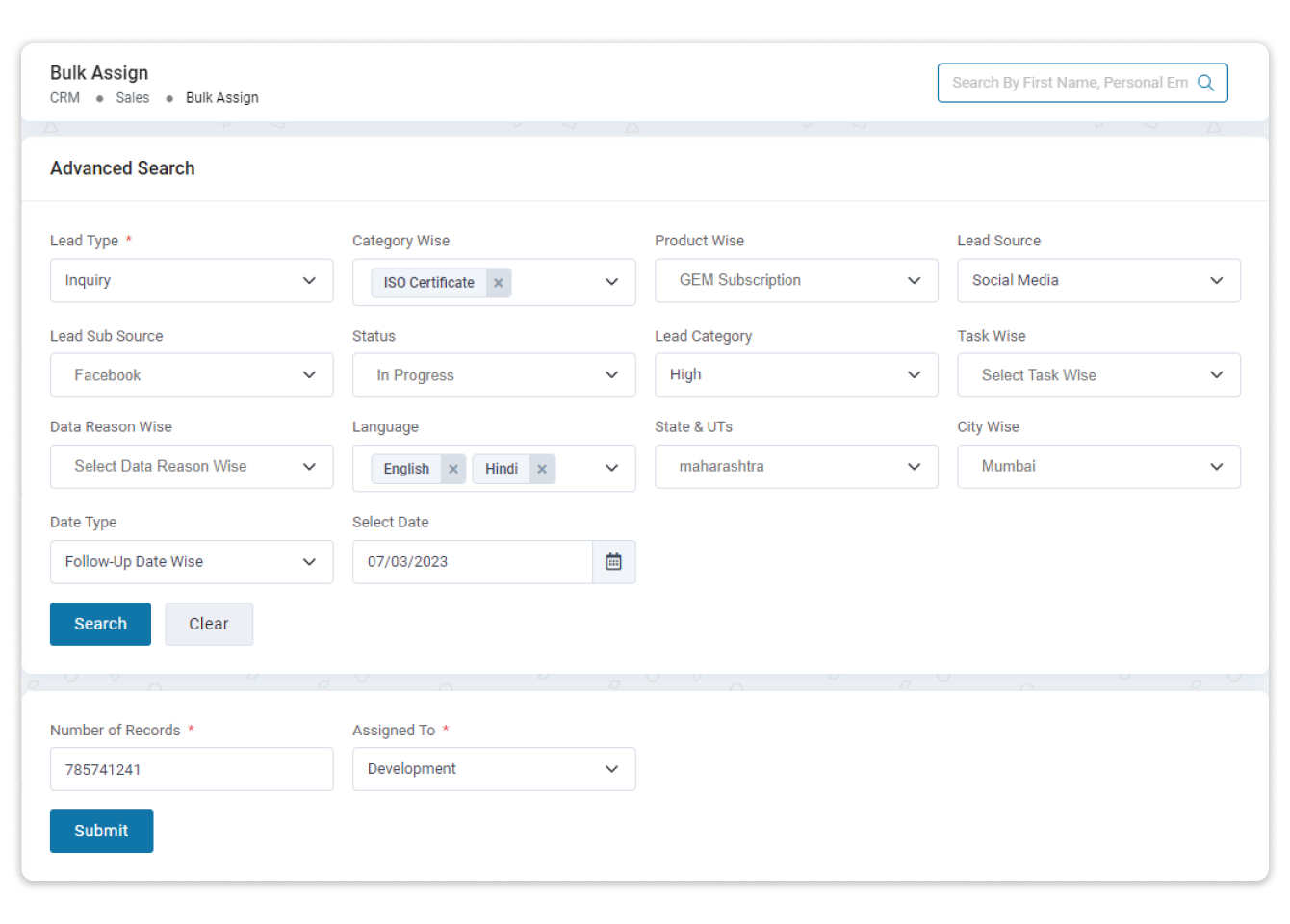The height and width of the screenshot is (924, 1290).
Task: Click the search magnifier icon in the top bar
Action: click(1206, 83)
